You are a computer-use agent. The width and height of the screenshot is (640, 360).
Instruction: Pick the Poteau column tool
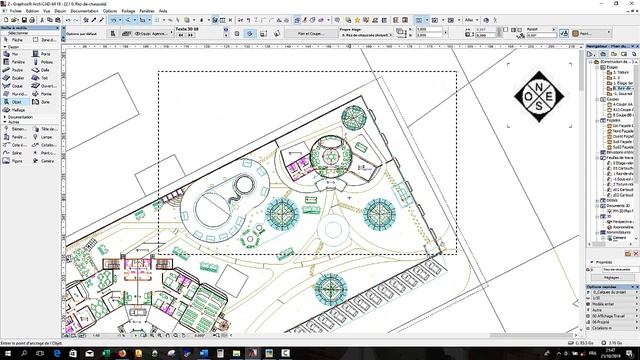43,62
